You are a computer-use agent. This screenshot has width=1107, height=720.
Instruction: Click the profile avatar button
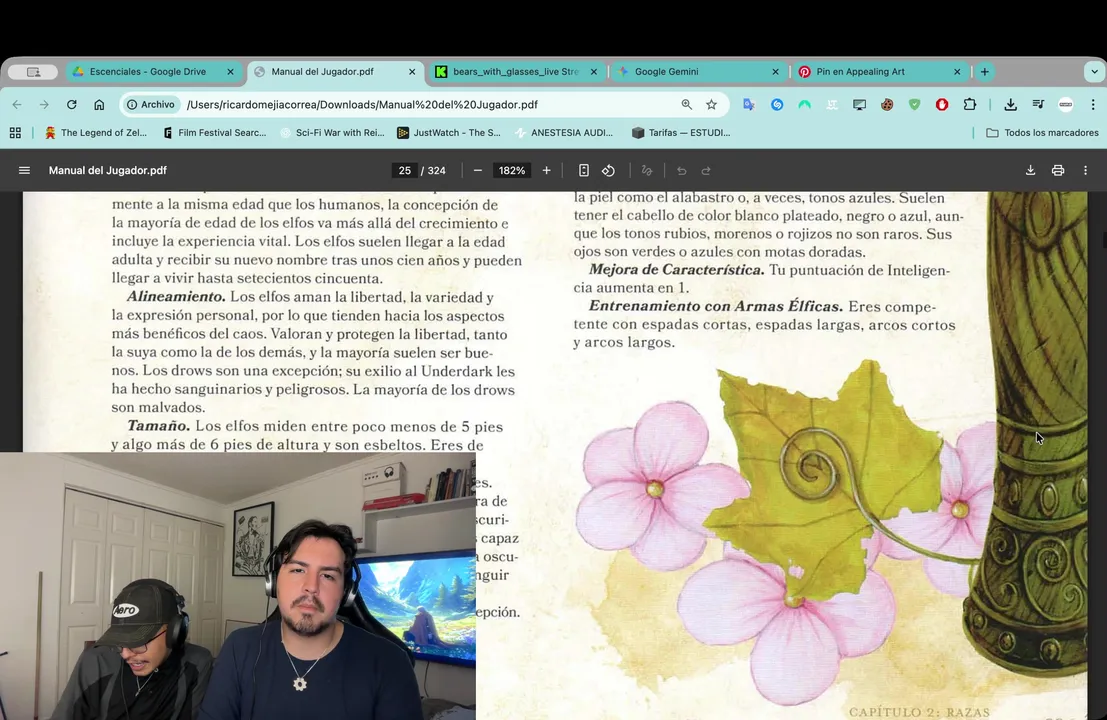coord(1066,104)
